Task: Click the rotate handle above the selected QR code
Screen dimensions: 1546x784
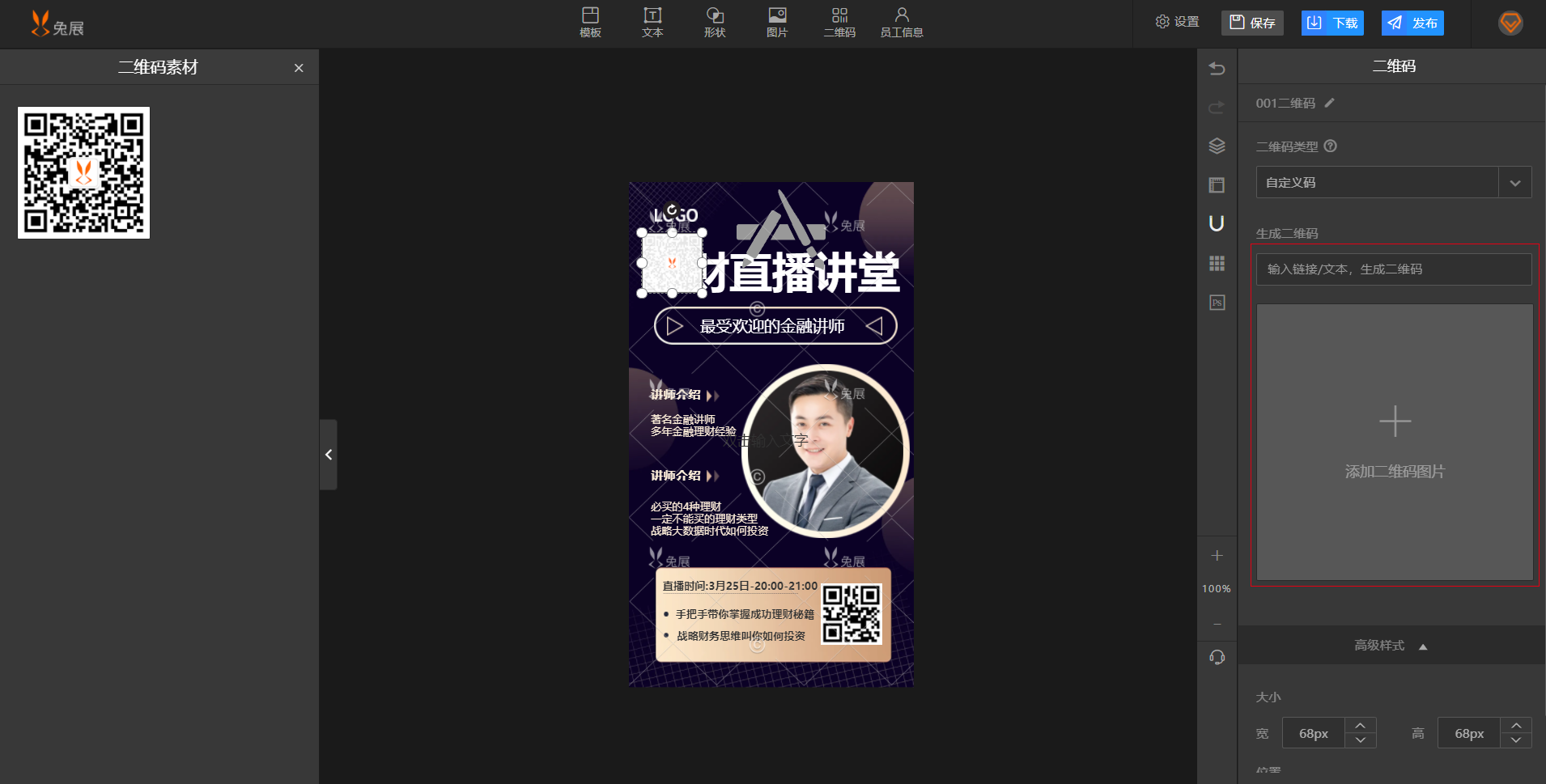Action: pyautogui.click(x=672, y=210)
